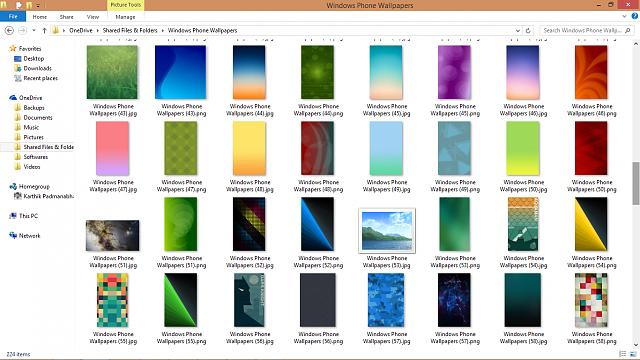Image resolution: width=640 pixels, height=360 pixels.
Task: Select pink gradient wallpaper (47).jpg
Action: tap(112, 148)
